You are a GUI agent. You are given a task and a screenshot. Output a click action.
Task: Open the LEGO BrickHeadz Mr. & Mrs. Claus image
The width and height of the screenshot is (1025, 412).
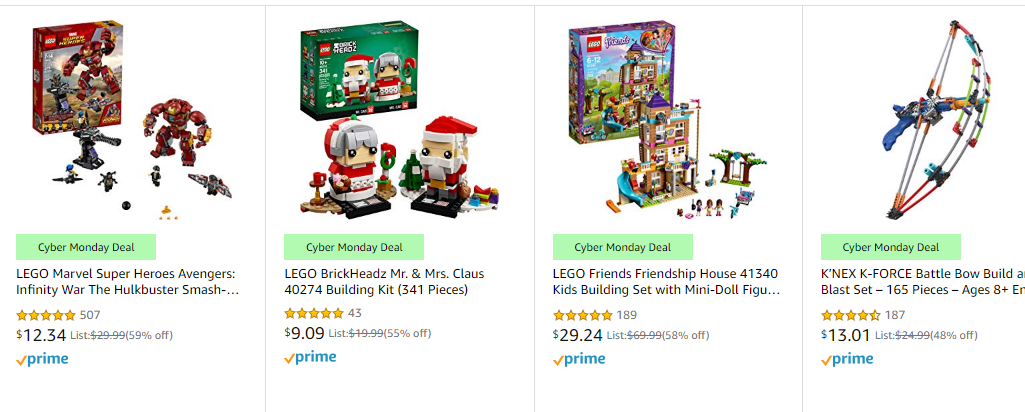pos(400,119)
